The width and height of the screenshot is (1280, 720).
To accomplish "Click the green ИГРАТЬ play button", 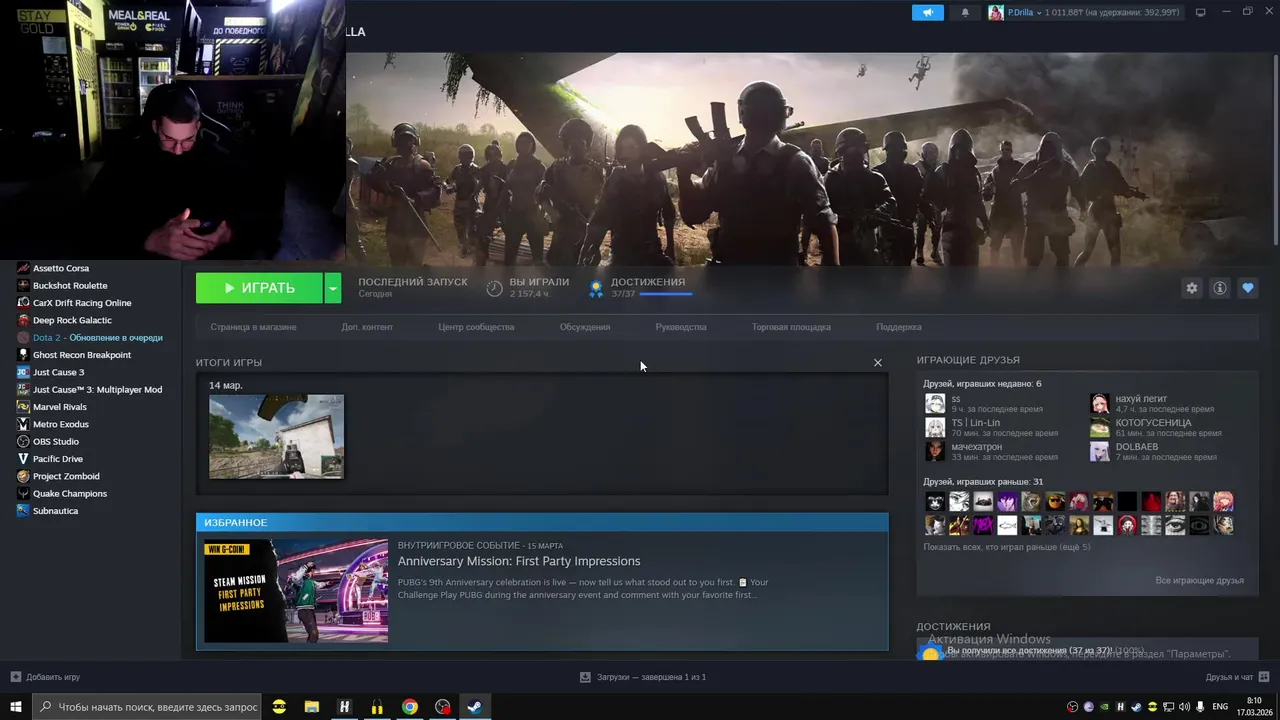I will click(259, 288).
